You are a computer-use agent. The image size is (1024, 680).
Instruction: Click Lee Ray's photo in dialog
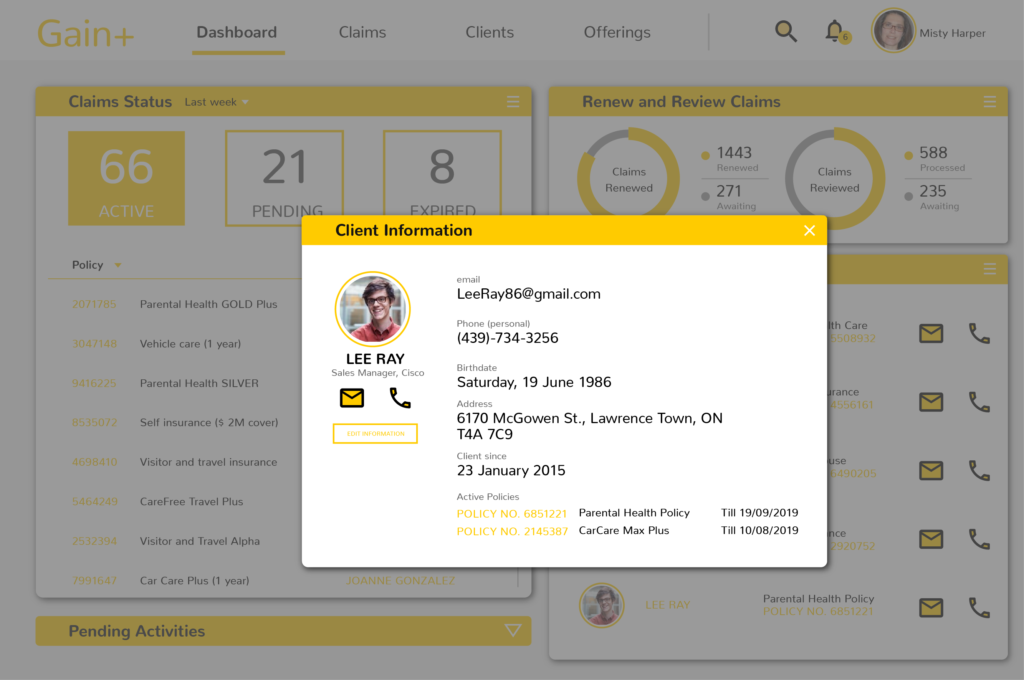pyautogui.click(x=373, y=309)
